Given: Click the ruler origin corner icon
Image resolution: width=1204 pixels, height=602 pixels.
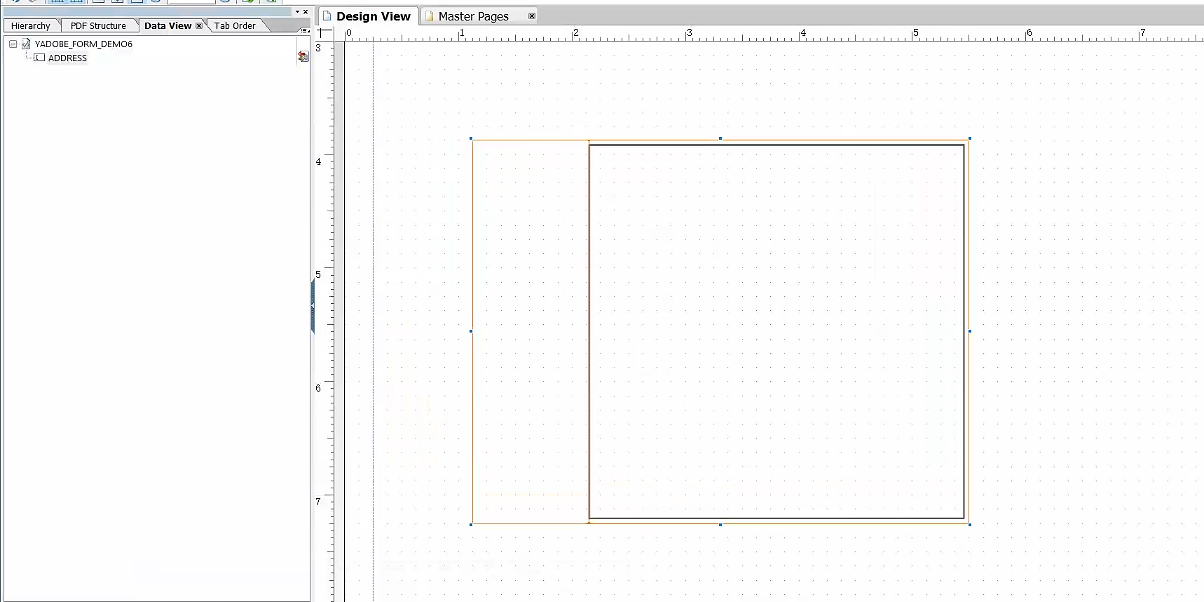Looking at the screenshot, I should (x=324, y=33).
